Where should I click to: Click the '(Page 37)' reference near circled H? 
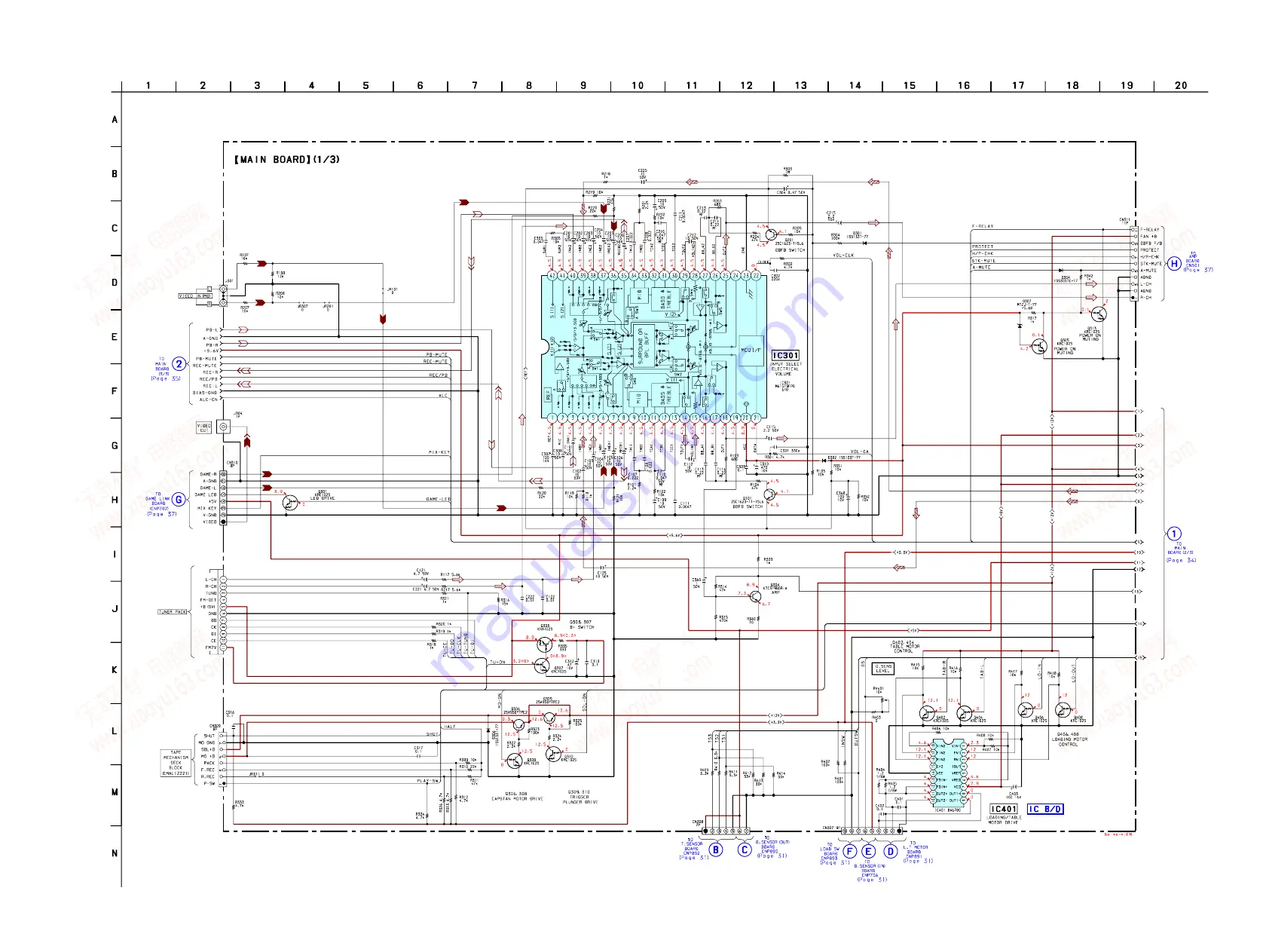tap(1198, 270)
